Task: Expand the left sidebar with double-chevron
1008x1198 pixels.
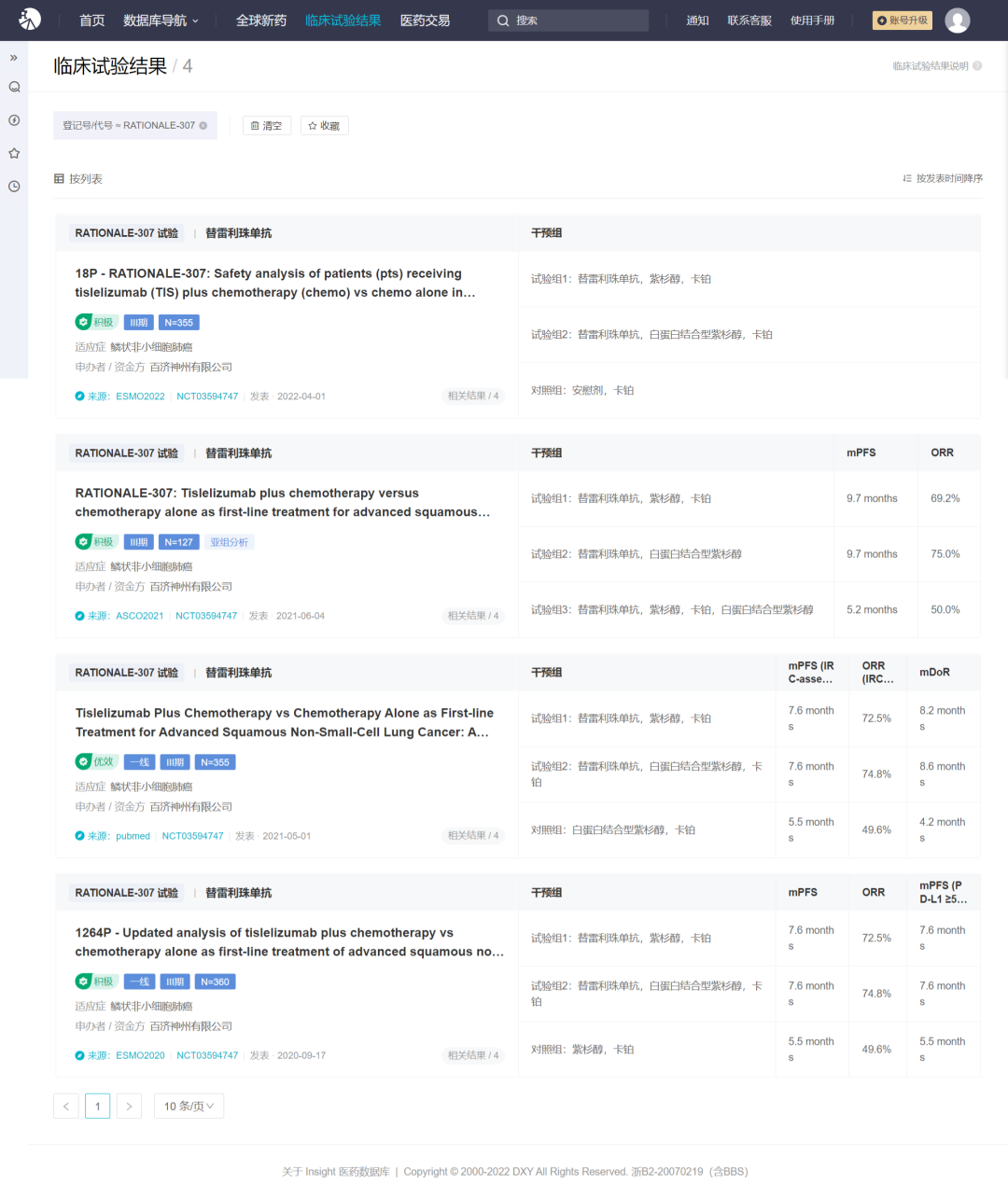Action: point(14,58)
